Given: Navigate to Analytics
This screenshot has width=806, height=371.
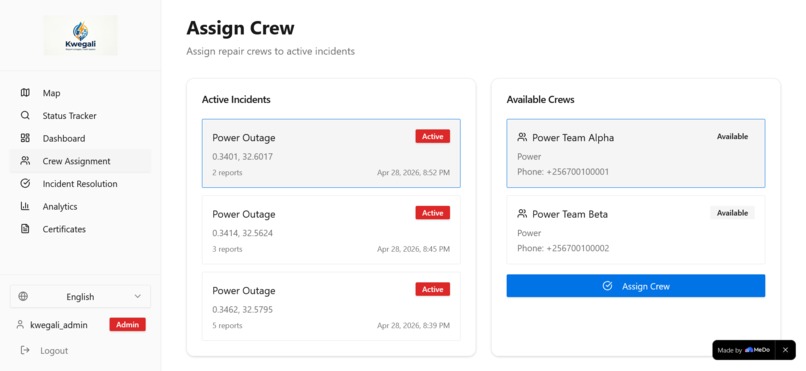Looking at the screenshot, I should (80, 206).
